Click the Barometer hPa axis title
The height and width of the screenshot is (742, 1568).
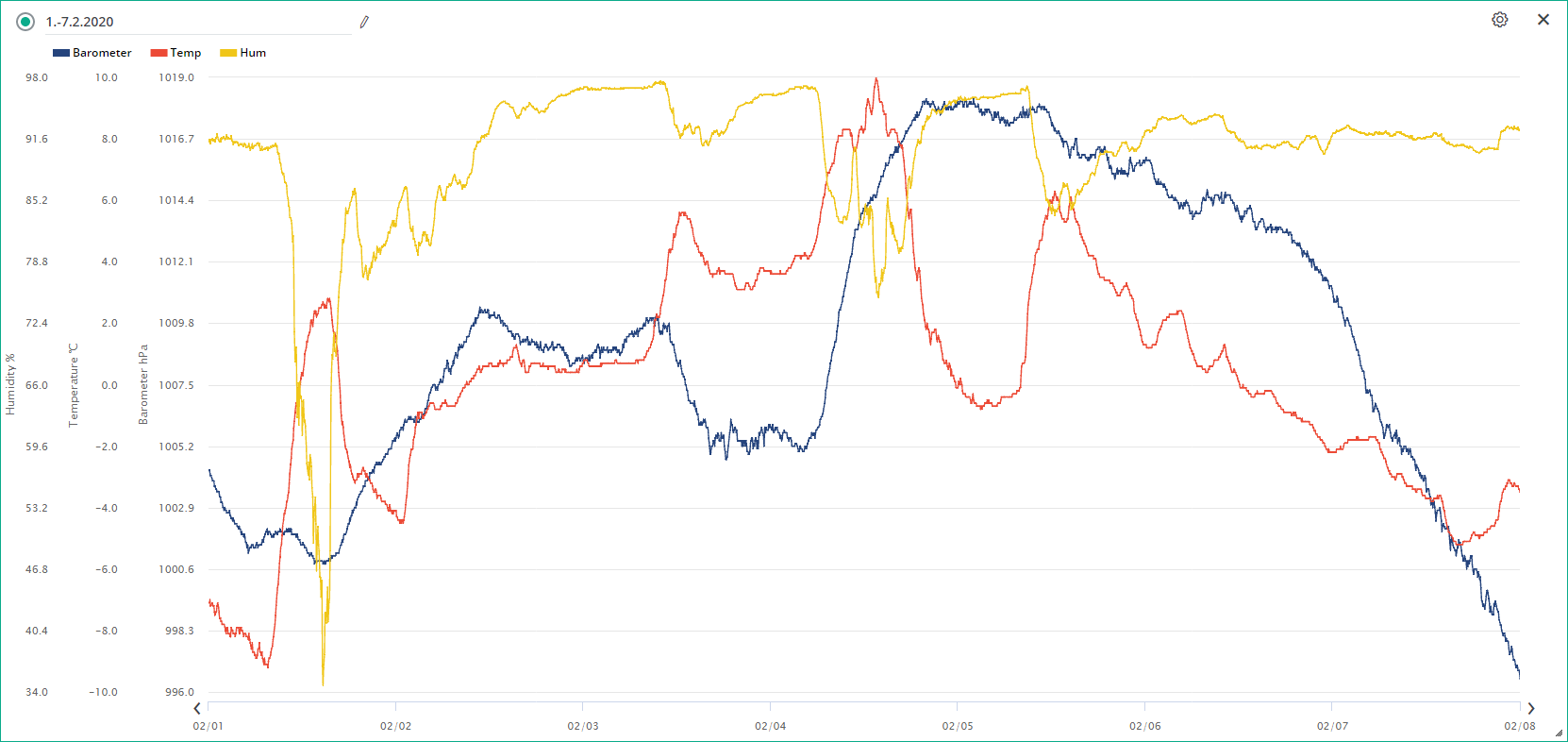tap(143, 384)
